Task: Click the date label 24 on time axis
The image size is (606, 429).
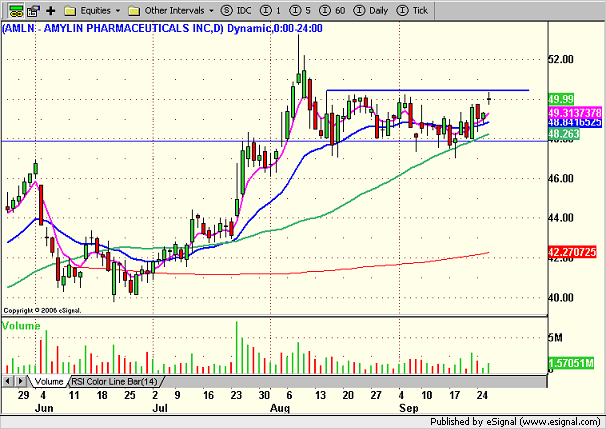Action: coord(482,395)
